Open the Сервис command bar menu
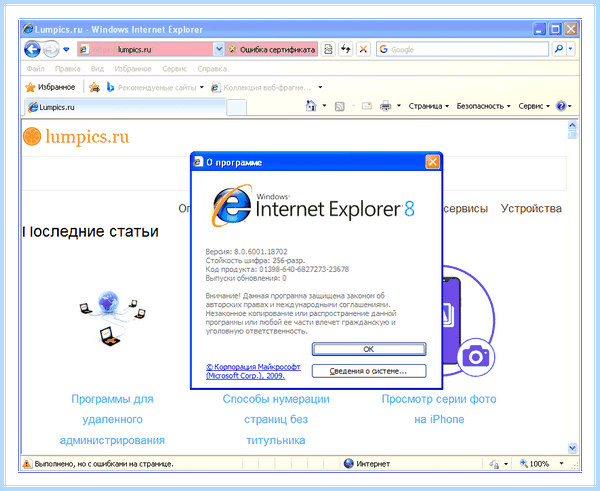 [534, 106]
